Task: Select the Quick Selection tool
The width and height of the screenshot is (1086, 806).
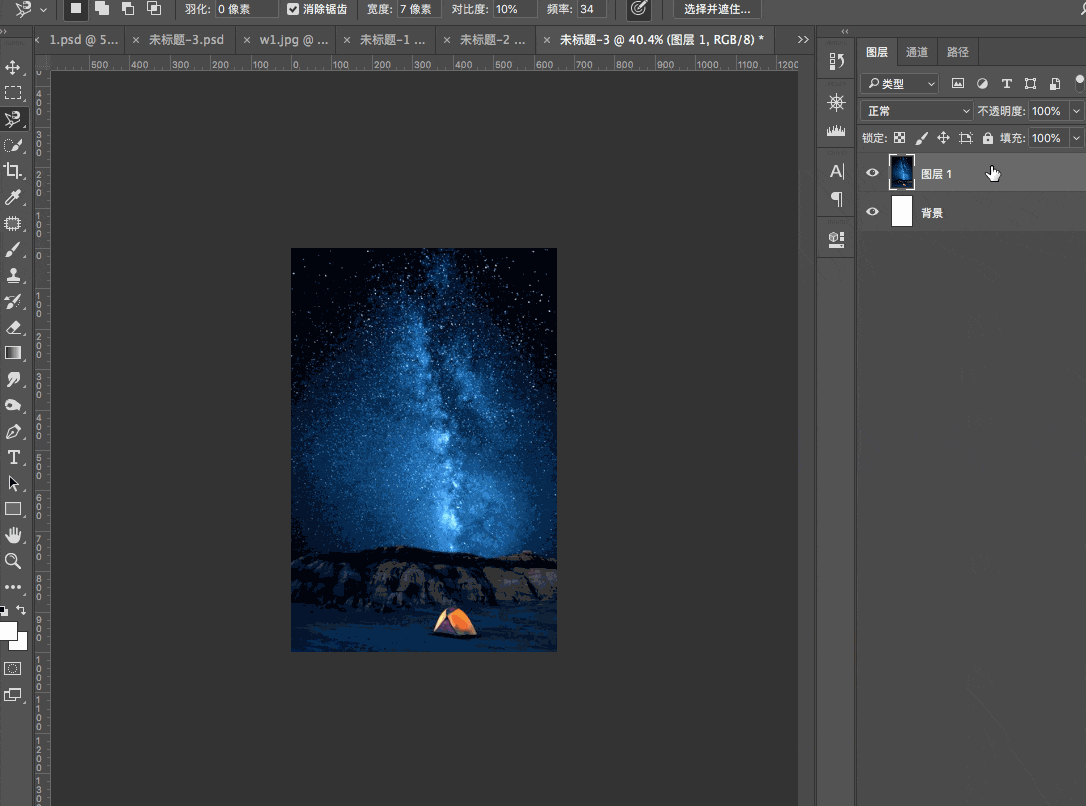Action: [x=12, y=145]
